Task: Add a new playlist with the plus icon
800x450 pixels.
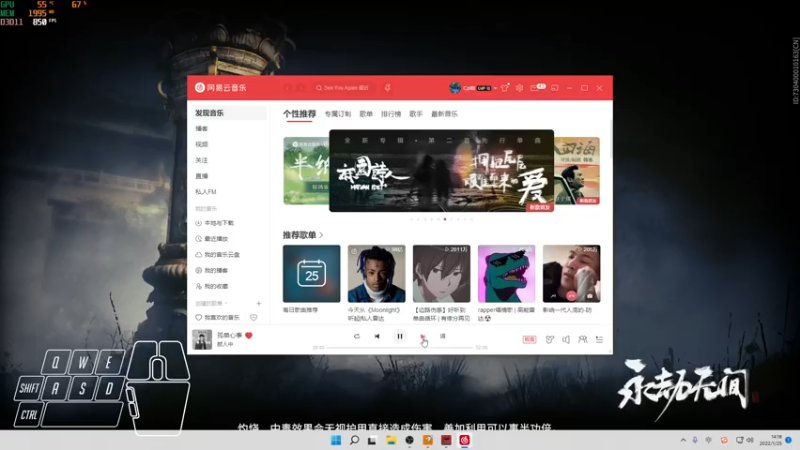Action: (259, 304)
